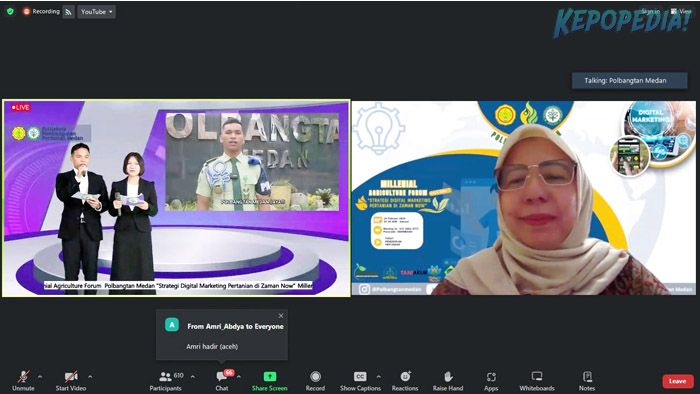The image size is (700, 394).
Task: Click the unread chat count badge
Action: coord(229,373)
